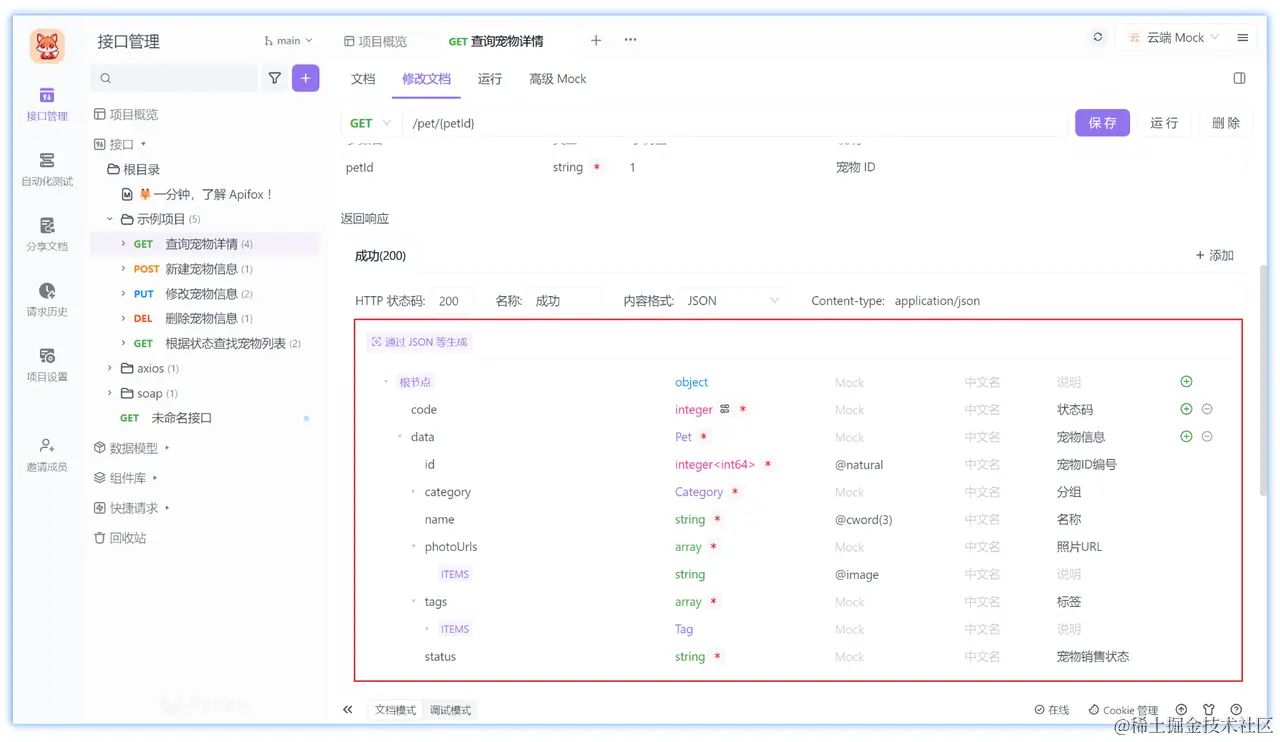Viewport: 1280px width, 742px height.
Task: Remove the data field row
Action: 1207,436
